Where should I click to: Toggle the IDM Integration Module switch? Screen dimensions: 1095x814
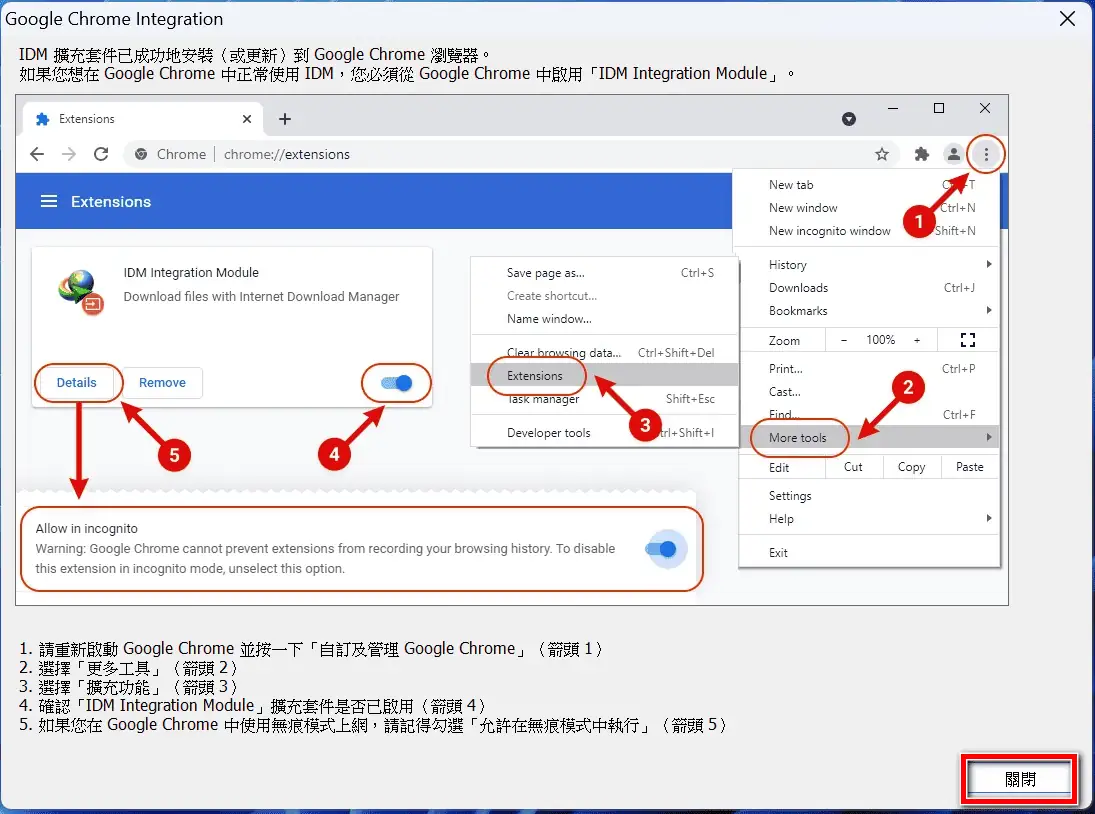[397, 383]
